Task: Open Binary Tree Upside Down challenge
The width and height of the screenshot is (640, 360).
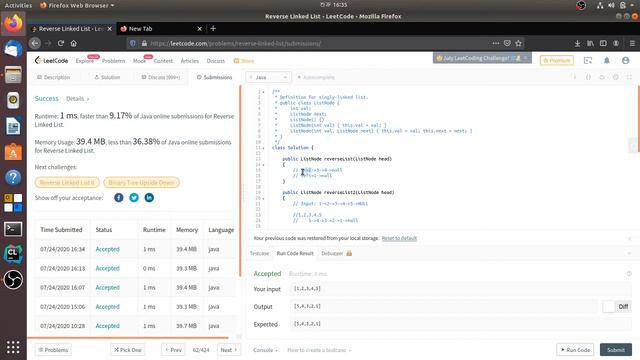Action: pos(141,182)
